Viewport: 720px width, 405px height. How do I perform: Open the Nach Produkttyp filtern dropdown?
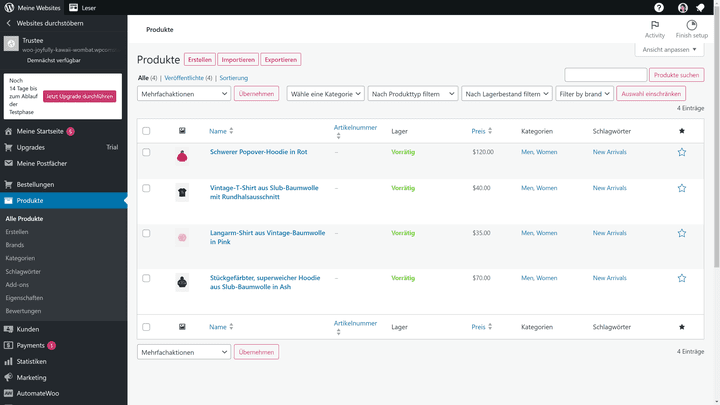click(412, 94)
